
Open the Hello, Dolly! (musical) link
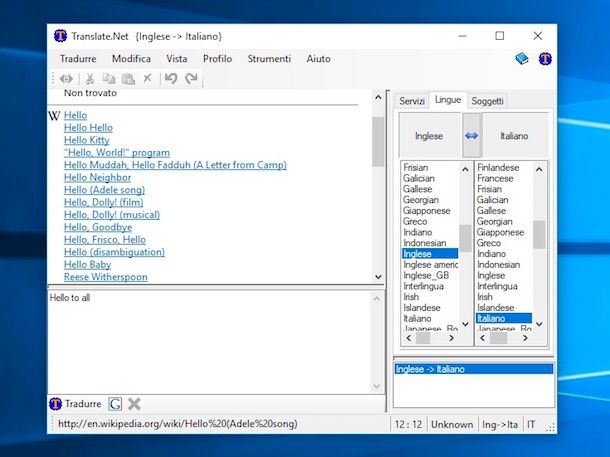[112, 215]
